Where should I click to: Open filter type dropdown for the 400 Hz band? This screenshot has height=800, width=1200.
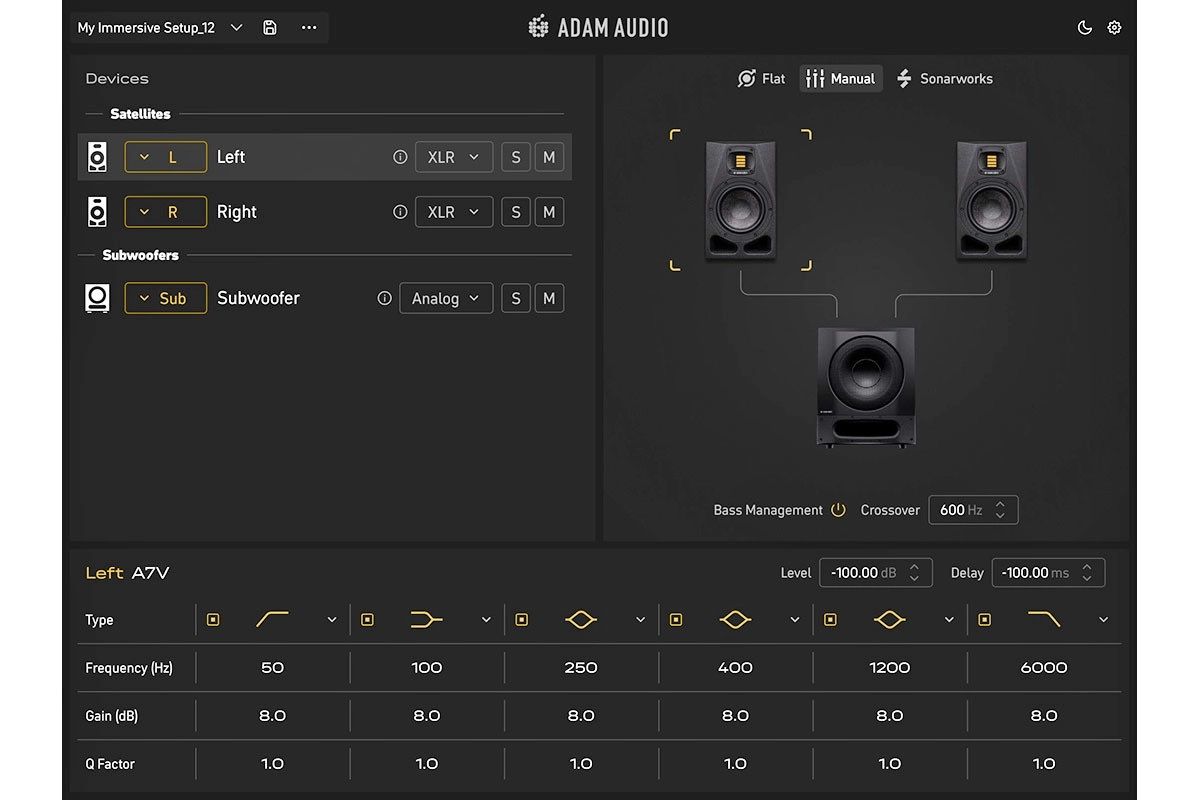pyautogui.click(x=795, y=620)
